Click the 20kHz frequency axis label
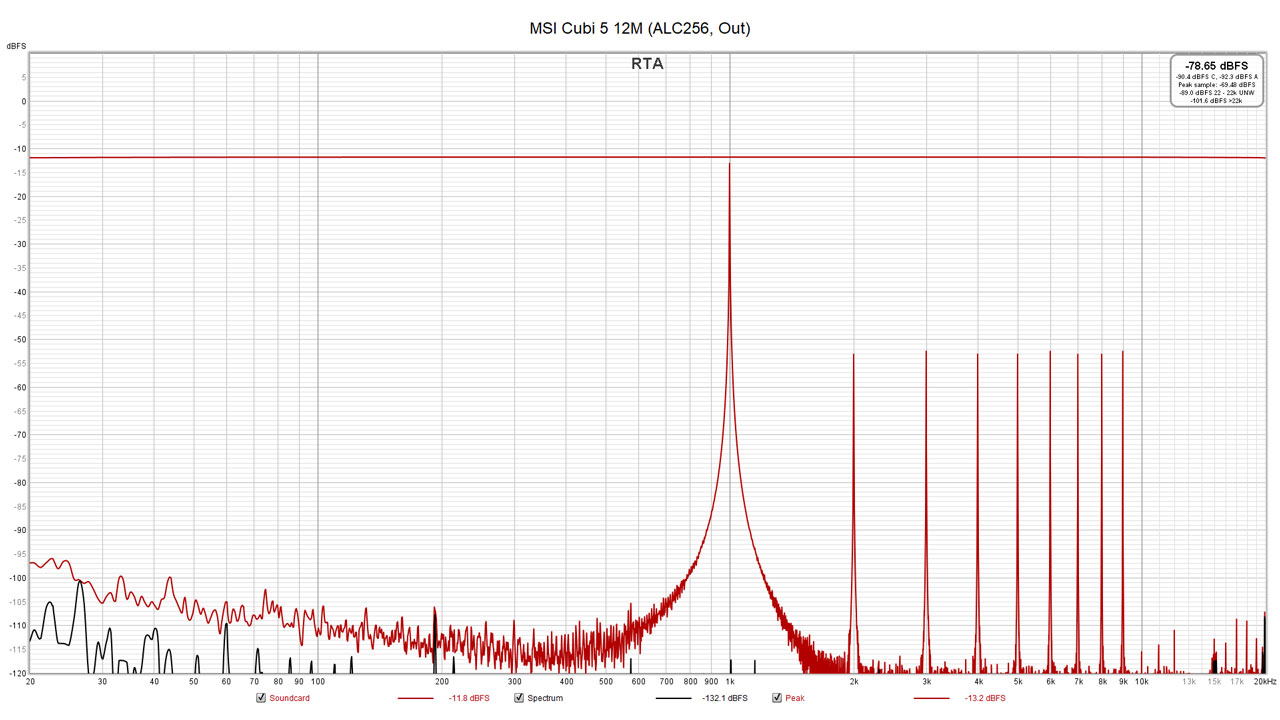The image size is (1280, 720). coord(1265,681)
